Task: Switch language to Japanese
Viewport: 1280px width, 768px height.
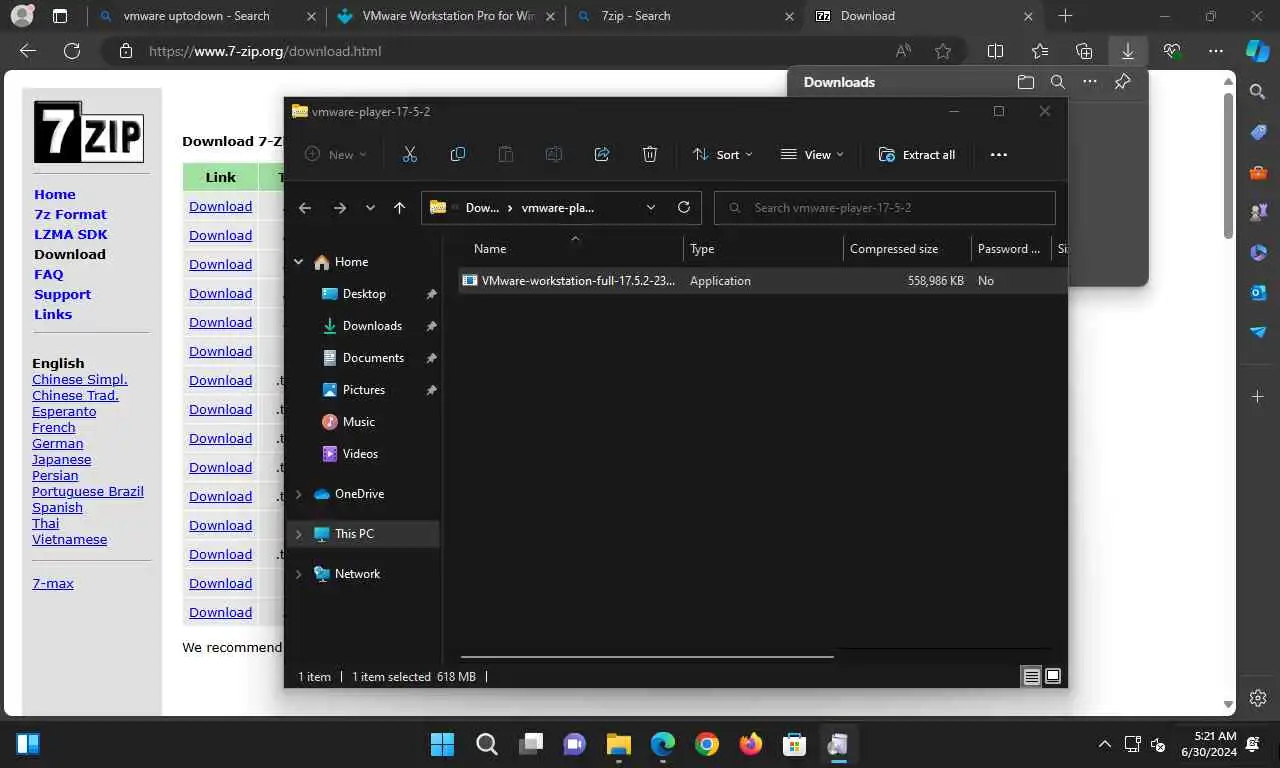Action: pos(61,459)
